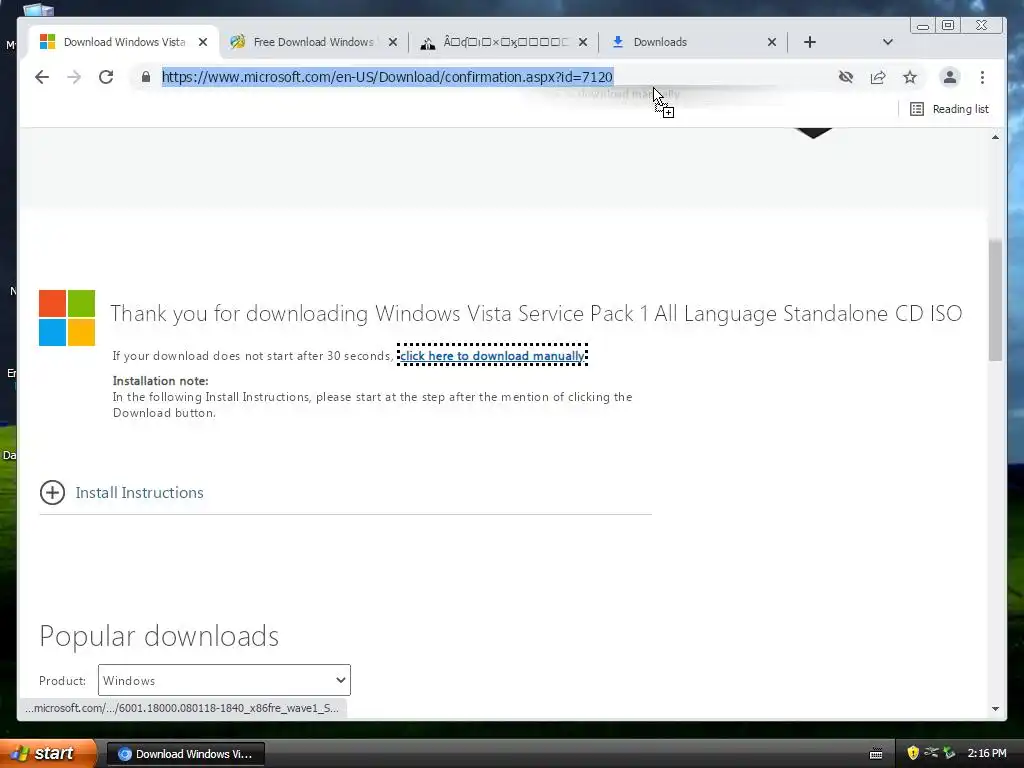Click the green hardware tray icon
This screenshot has width=1024, height=768.
click(x=949, y=753)
